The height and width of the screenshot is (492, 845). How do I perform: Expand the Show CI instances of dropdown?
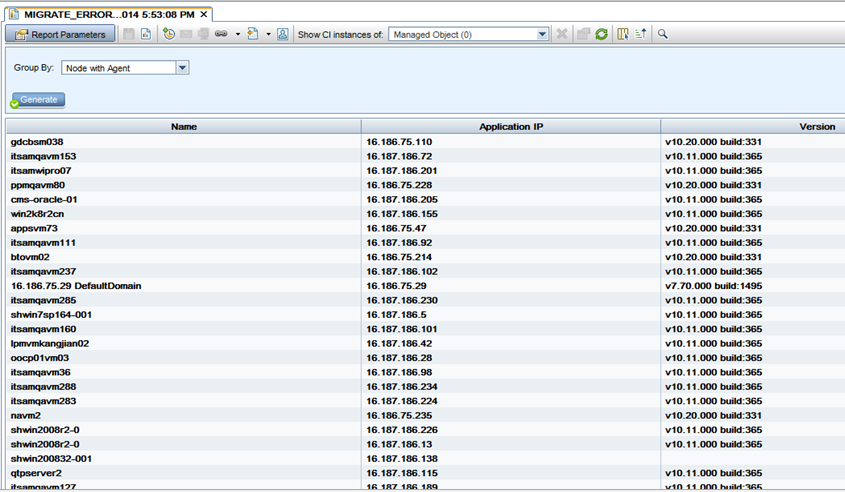(x=542, y=34)
